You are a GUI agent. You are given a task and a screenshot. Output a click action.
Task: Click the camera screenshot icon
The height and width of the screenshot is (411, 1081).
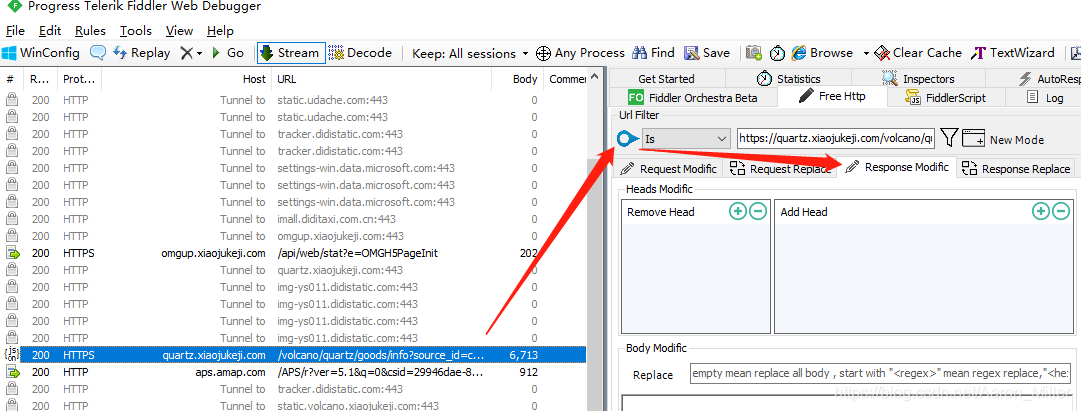tap(754, 53)
